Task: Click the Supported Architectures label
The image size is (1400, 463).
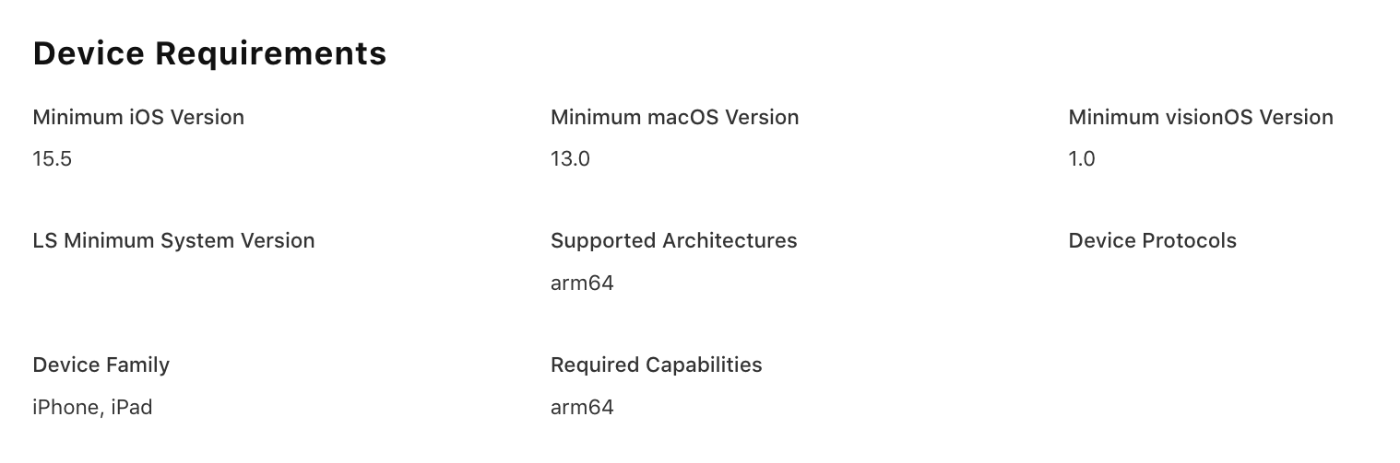Action: click(674, 241)
